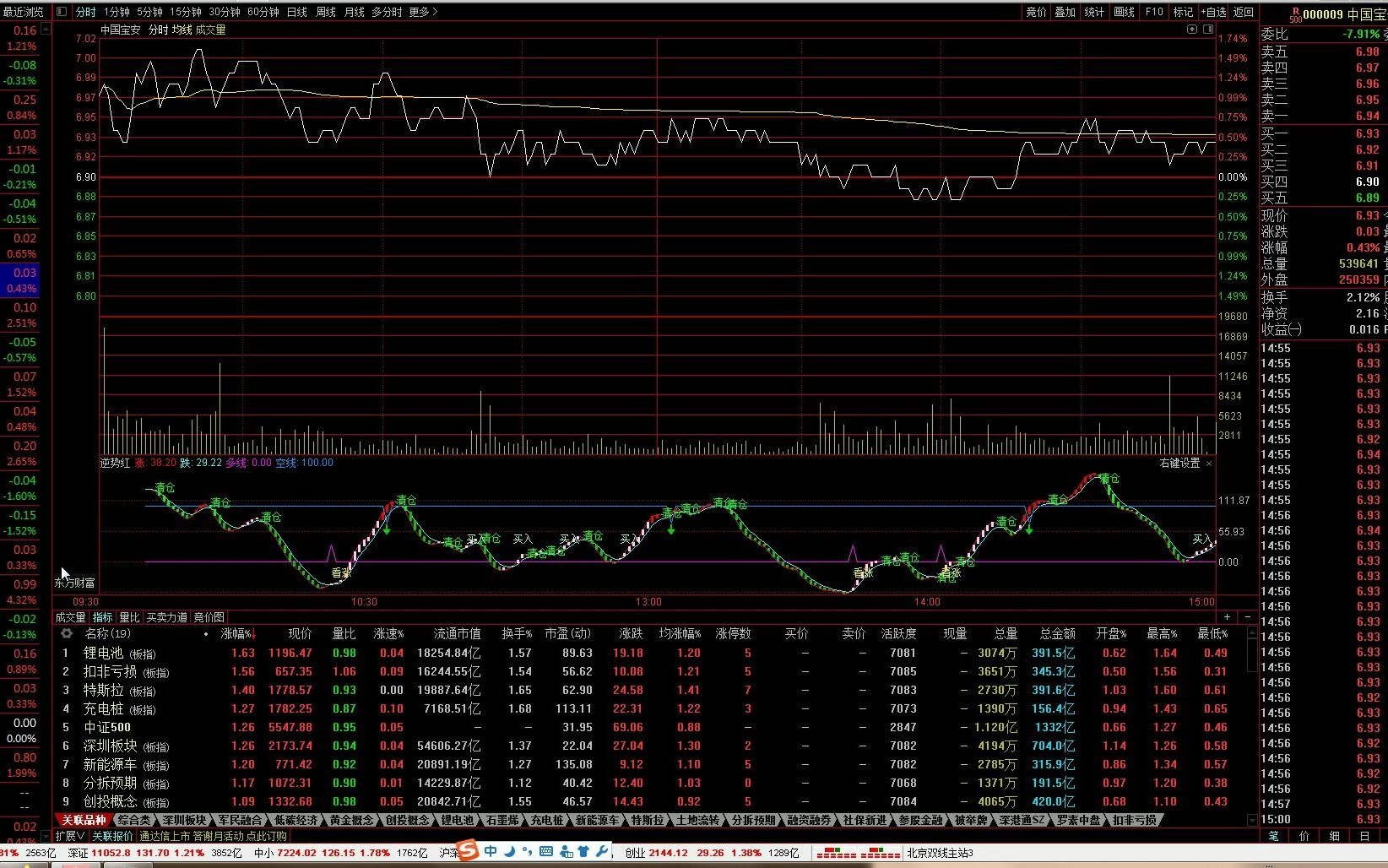Open the Sogou skin shirt icon

click(583, 852)
